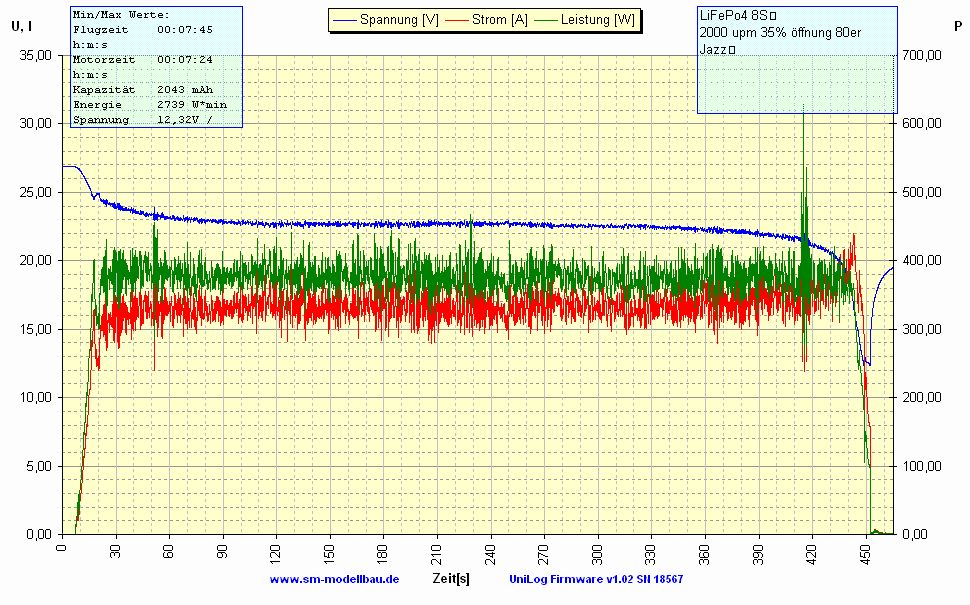Click the 700,00 right axis tick label
This screenshot has height=605, width=970.
923,56
